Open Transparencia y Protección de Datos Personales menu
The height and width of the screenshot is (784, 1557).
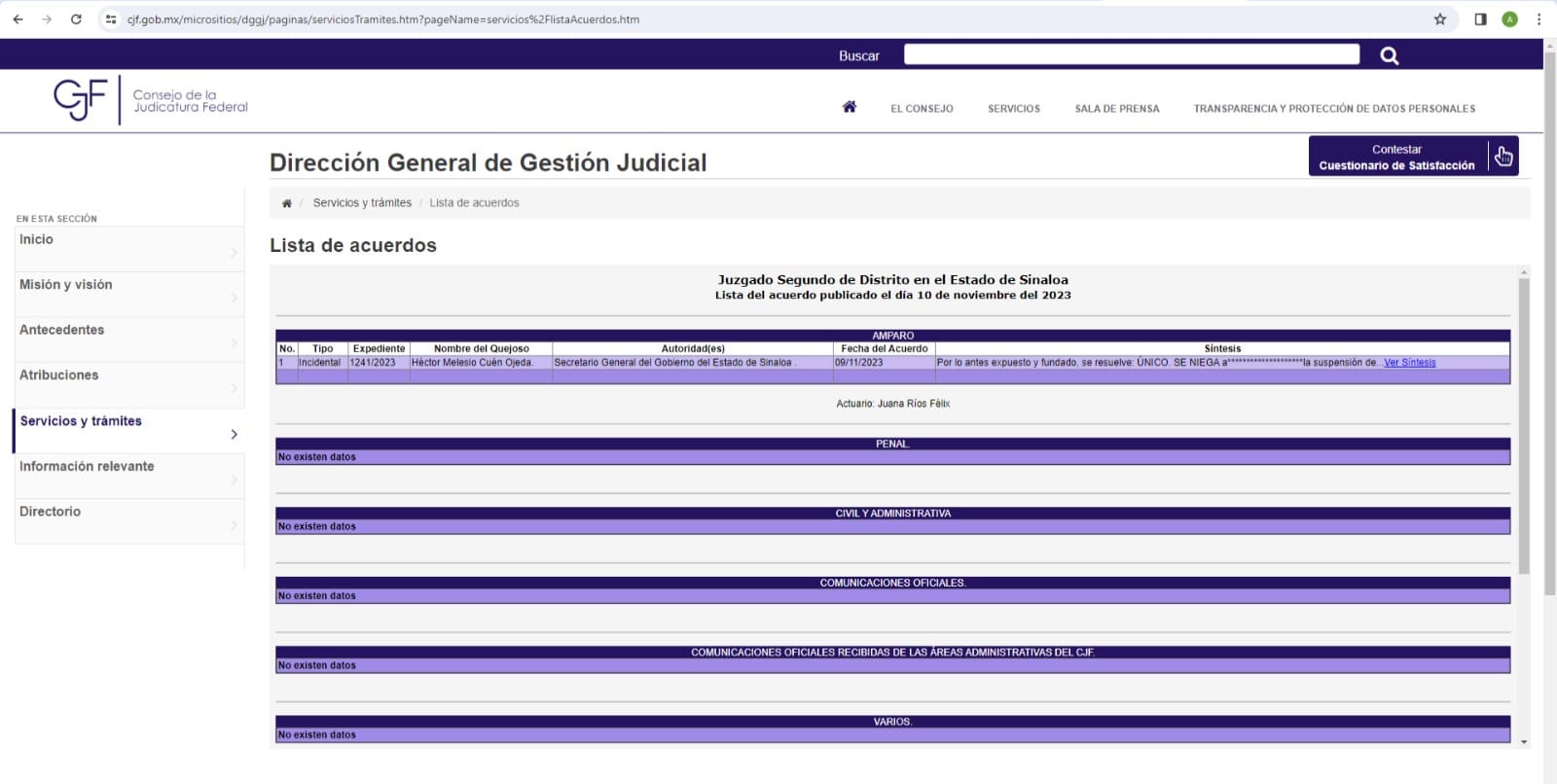pos(1334,109)
